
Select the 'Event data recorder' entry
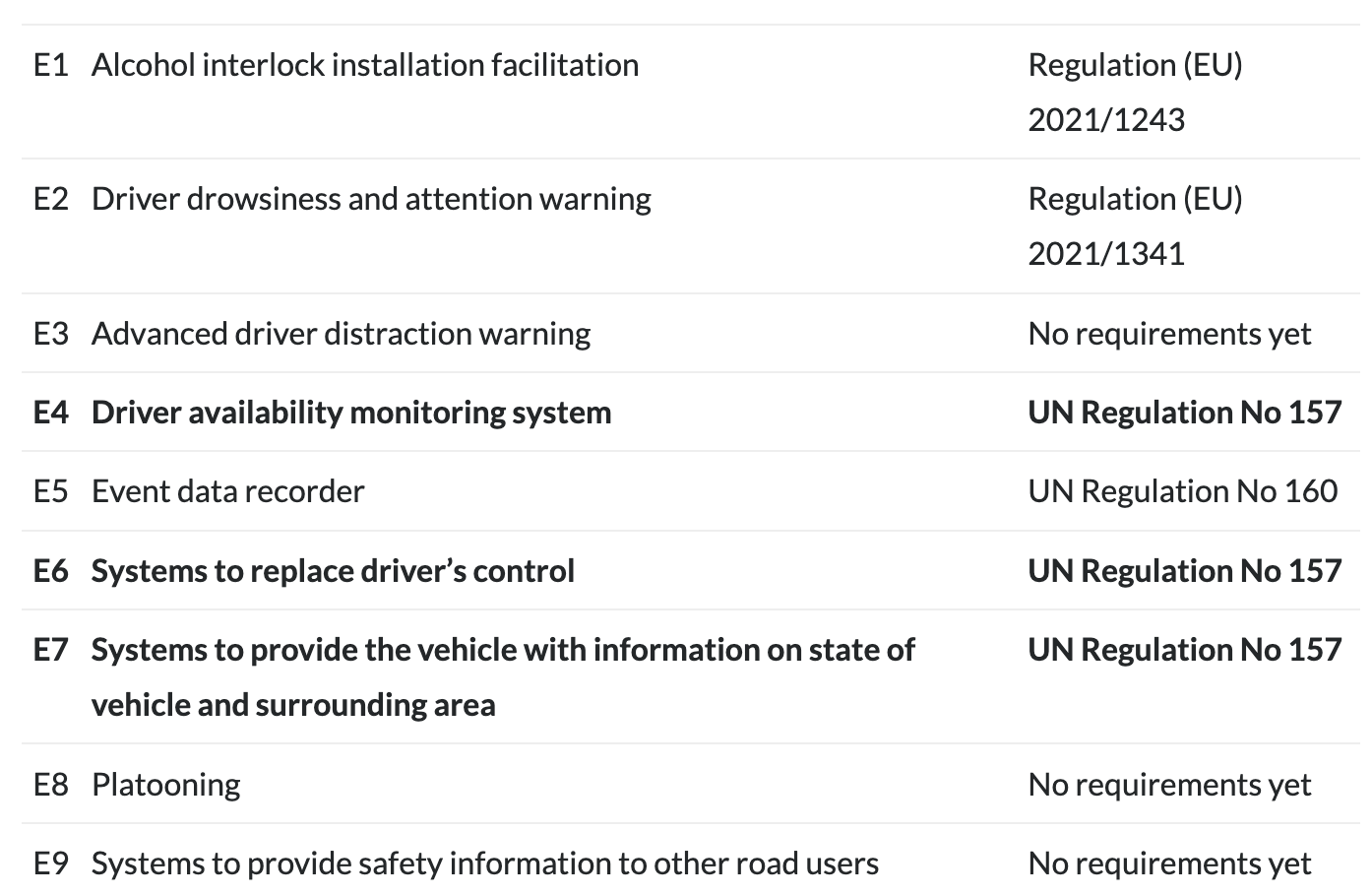(227, 491)
